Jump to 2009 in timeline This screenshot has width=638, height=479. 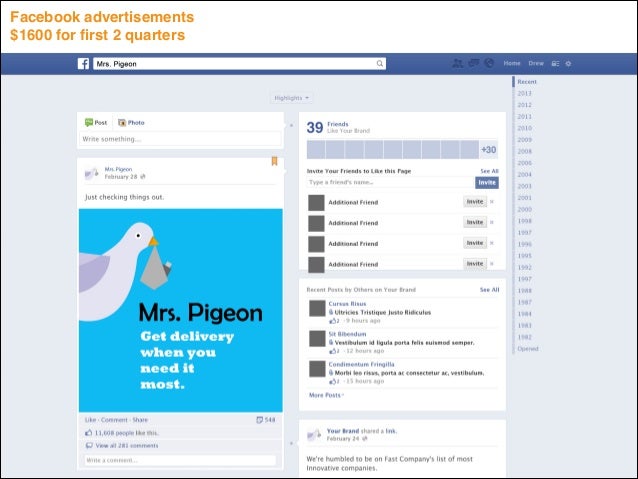point(524,140)
